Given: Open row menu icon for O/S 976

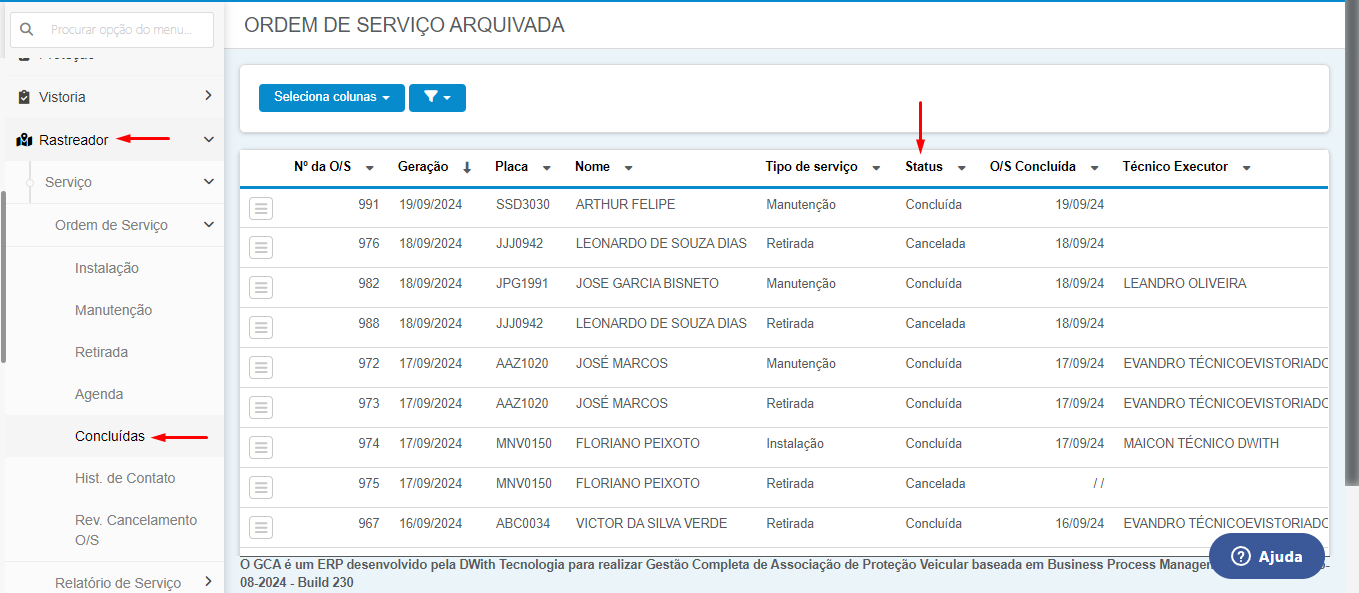Looking at the screenshot, I should (x=261, y=248).
